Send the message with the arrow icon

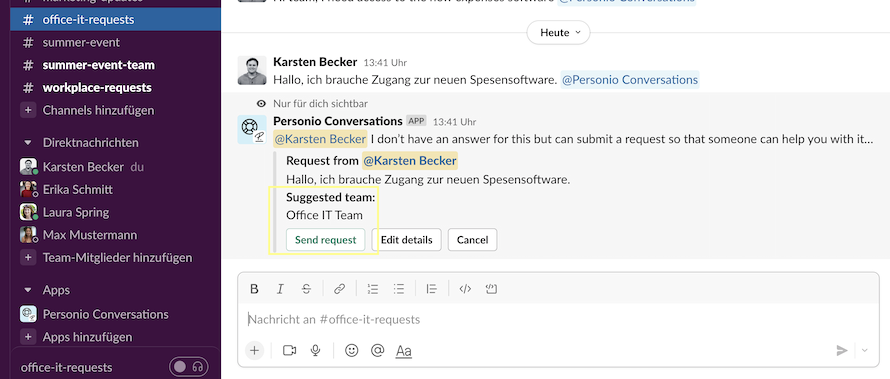[842, 351]
